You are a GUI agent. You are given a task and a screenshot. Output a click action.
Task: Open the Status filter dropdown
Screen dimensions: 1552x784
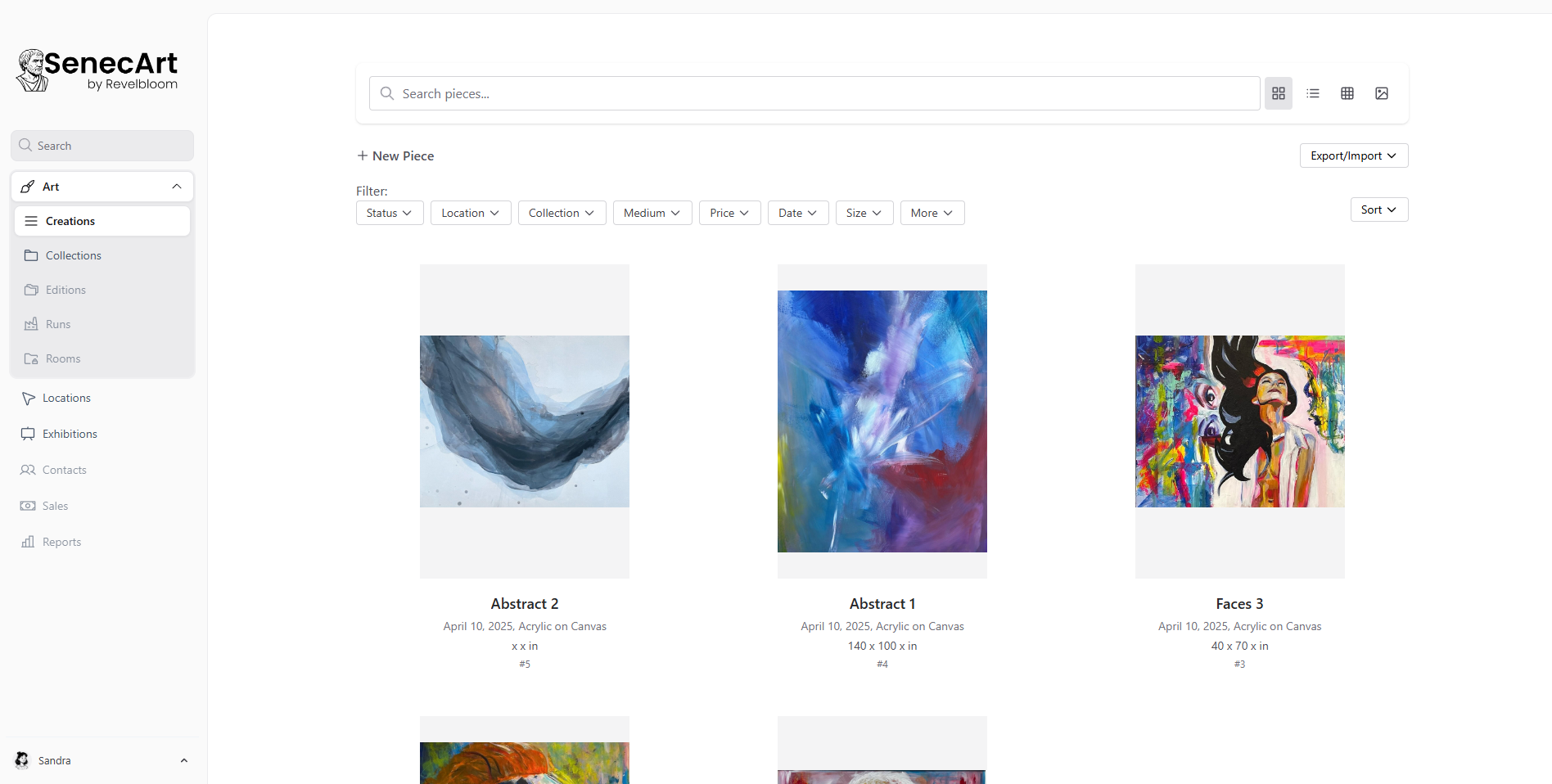pyautogui.click(x=389, y=213)
